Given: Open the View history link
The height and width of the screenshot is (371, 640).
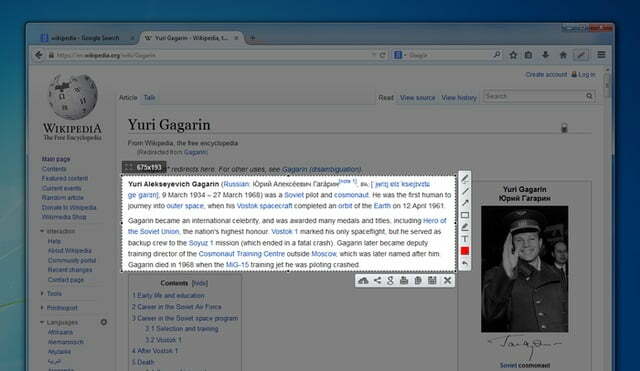Looking at the screenshot, I should point(459,98).
